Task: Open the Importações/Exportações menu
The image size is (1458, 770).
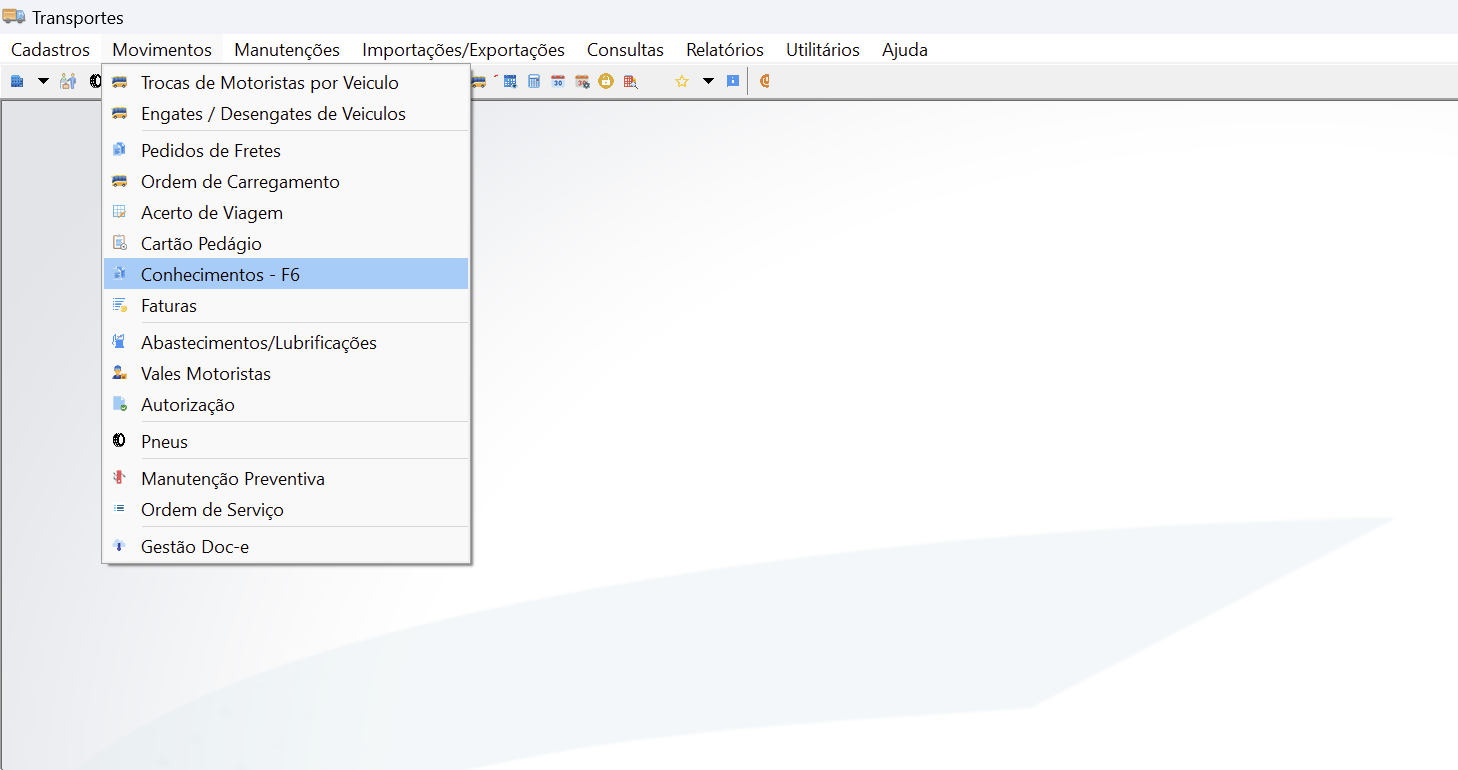Action: (x=463, y=49)
